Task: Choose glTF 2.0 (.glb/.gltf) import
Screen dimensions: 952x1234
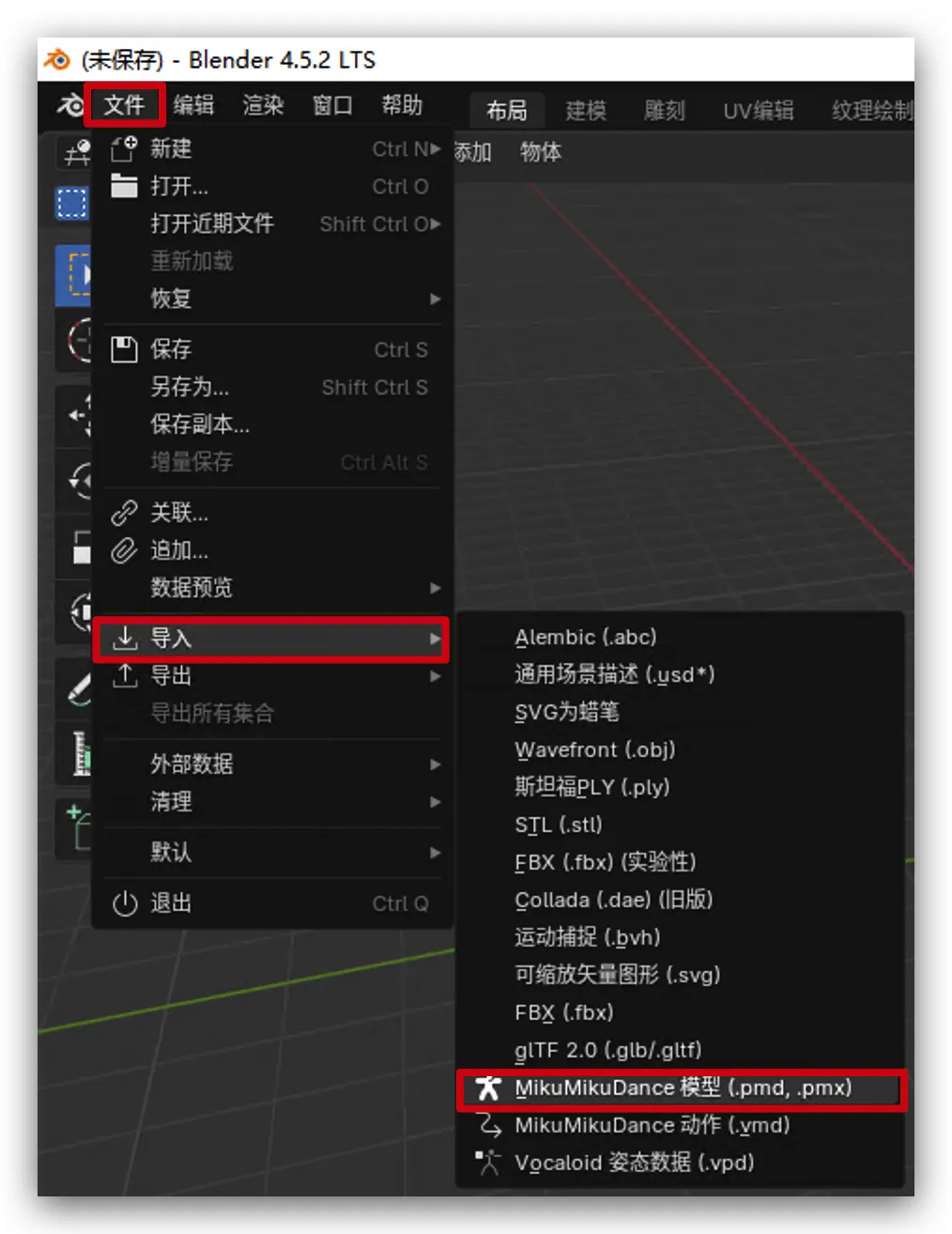Action: pyautogui.click(x=607, y=1050)
